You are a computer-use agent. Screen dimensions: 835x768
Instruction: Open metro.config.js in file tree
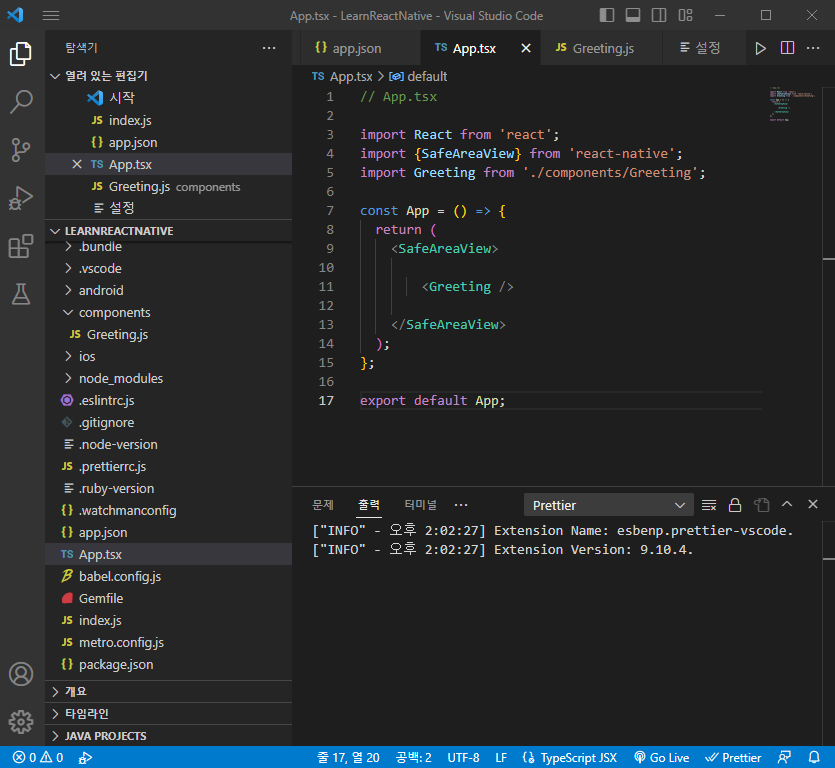tap(168, 643)
